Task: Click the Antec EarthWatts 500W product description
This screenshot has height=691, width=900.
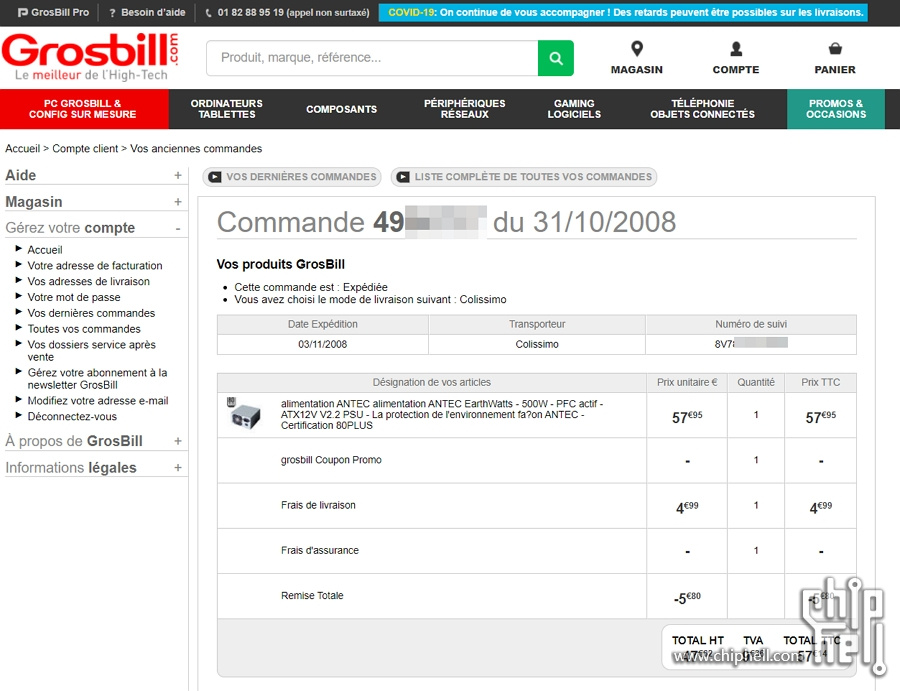Action: tap(442, 414)
